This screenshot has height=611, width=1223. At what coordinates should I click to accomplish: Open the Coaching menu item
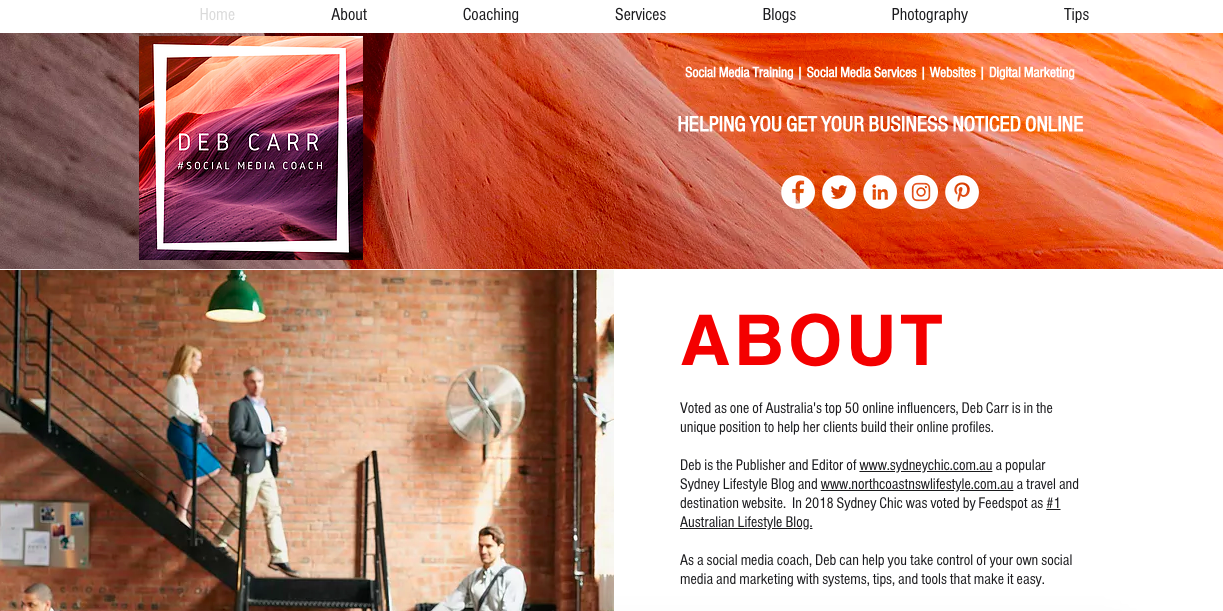click(x=491, y=15)
